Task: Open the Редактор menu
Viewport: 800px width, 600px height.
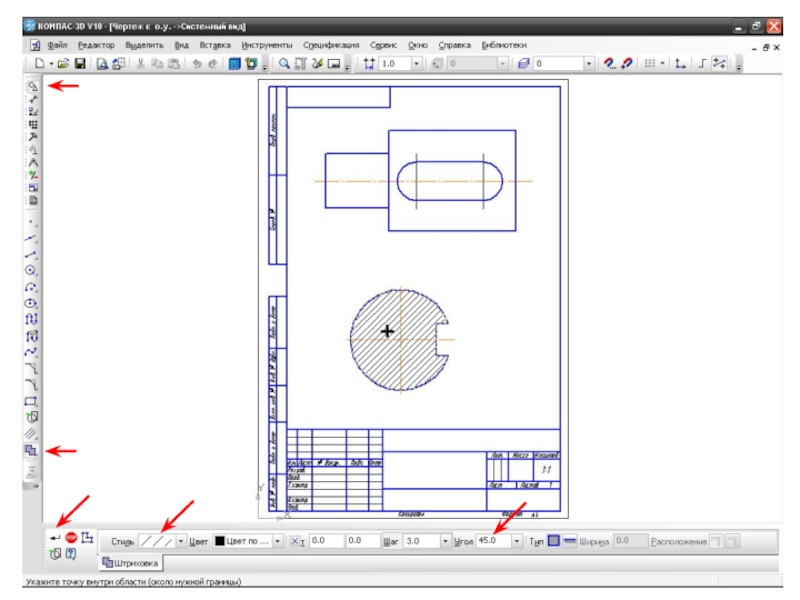Action: (x=96, y=45)
